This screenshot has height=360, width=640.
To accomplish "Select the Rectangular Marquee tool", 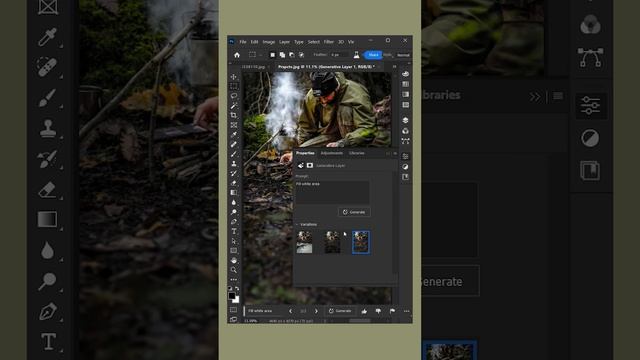I will [234, 86].
